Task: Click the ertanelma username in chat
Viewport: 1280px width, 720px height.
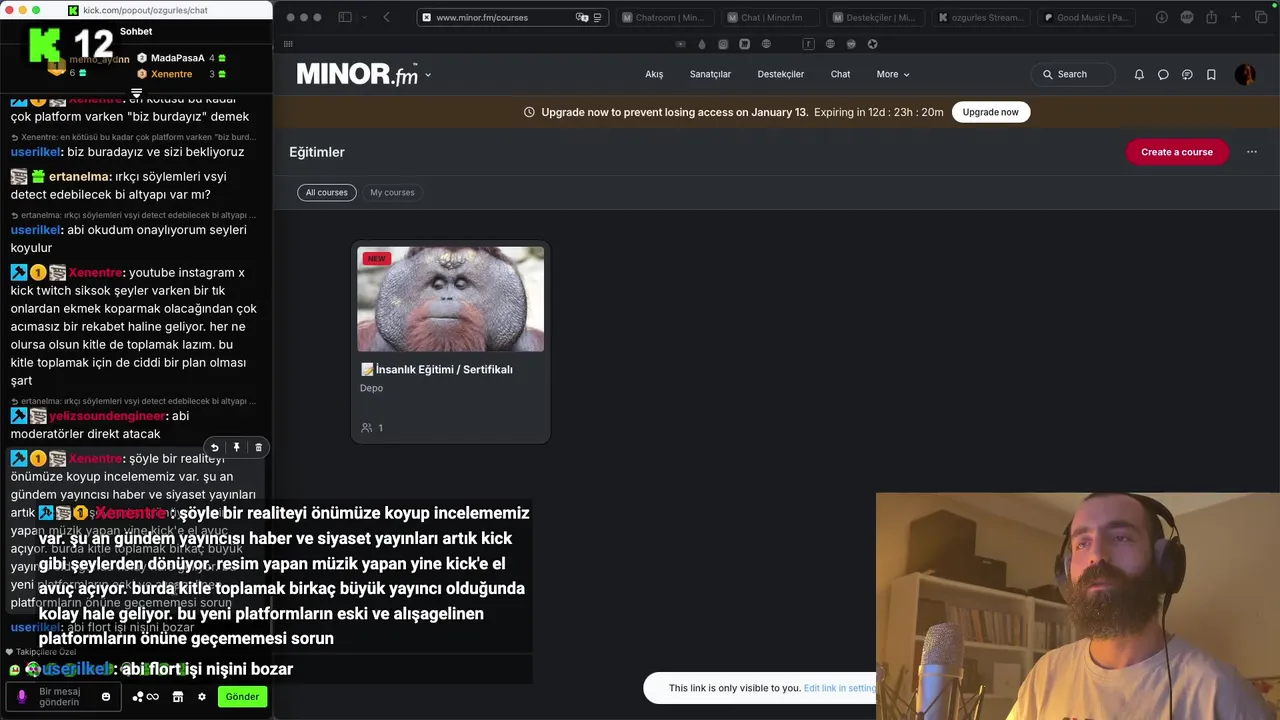Action: 80,176
